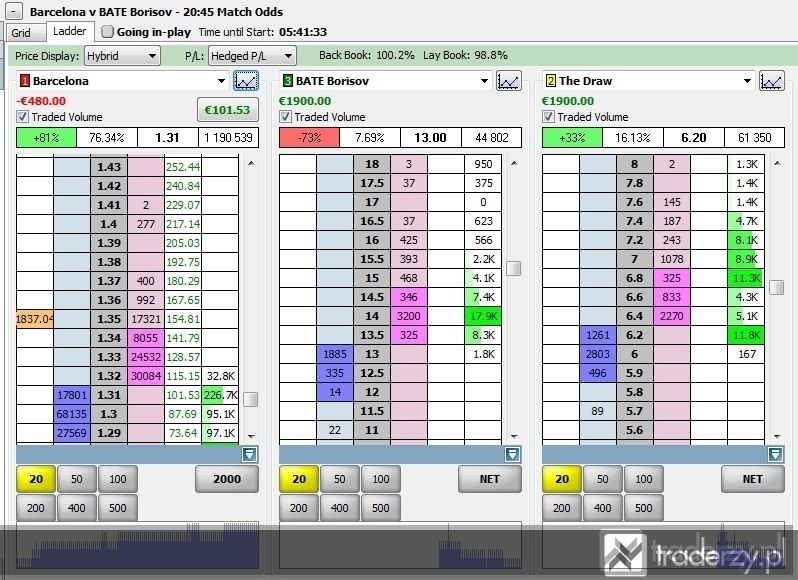
Task: Click the Barcelona ladder up arrow
Action: coord(251,163)
